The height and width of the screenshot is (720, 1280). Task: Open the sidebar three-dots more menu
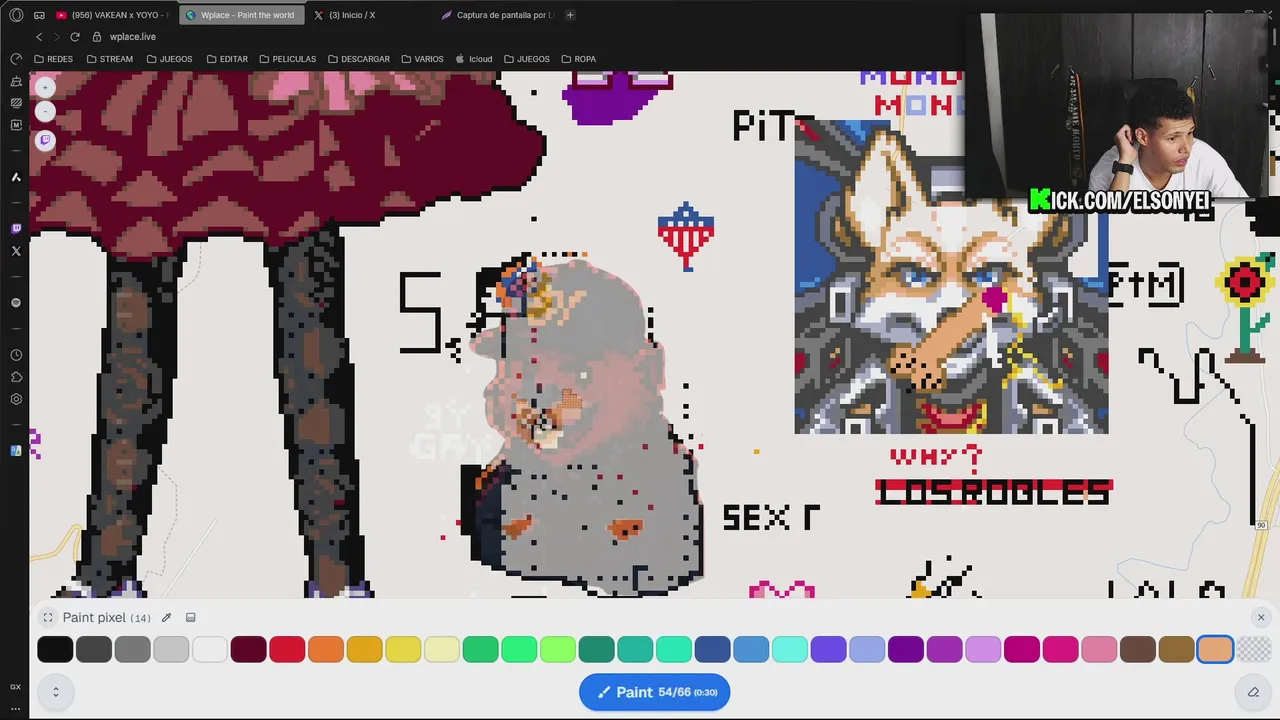coord(16,708)
